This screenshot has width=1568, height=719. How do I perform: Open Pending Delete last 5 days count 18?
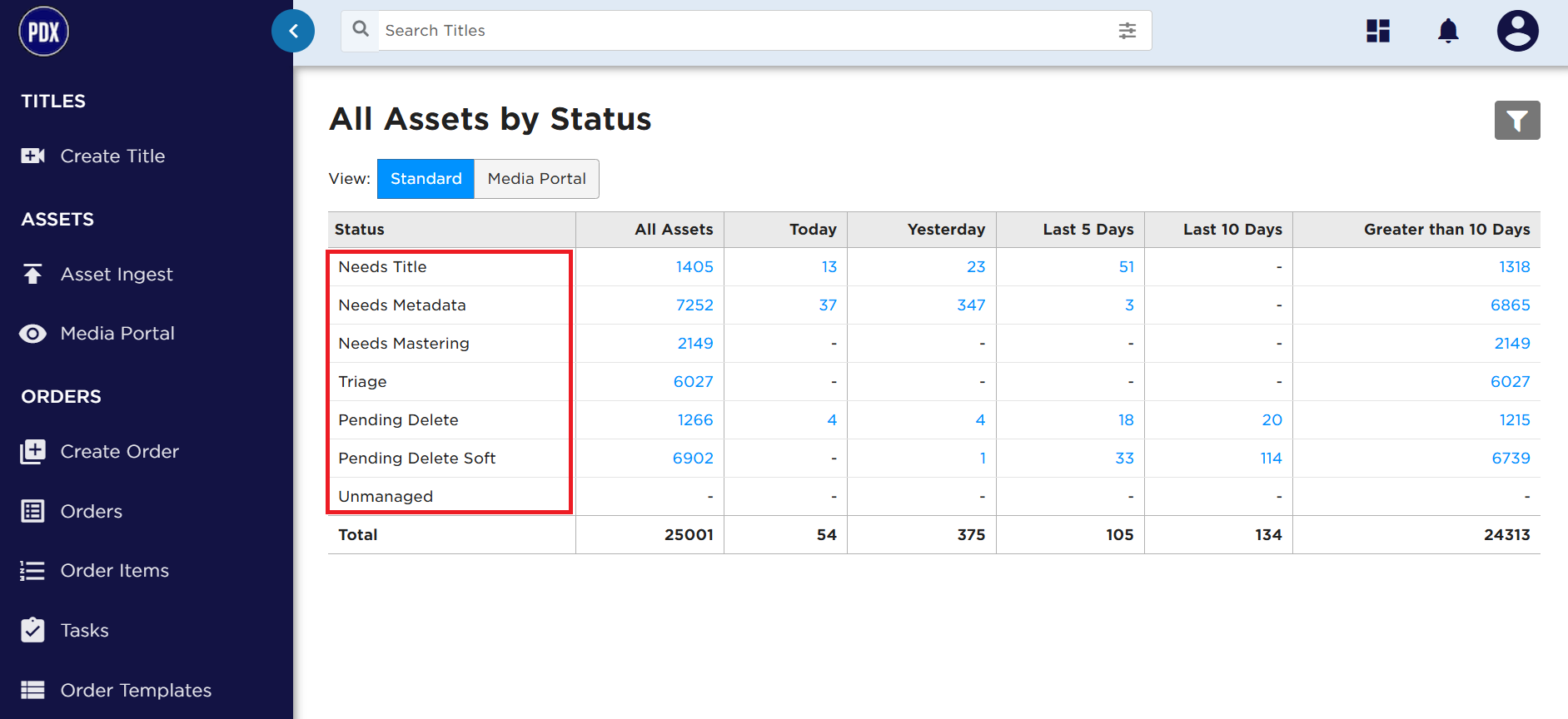point(1127,420)
